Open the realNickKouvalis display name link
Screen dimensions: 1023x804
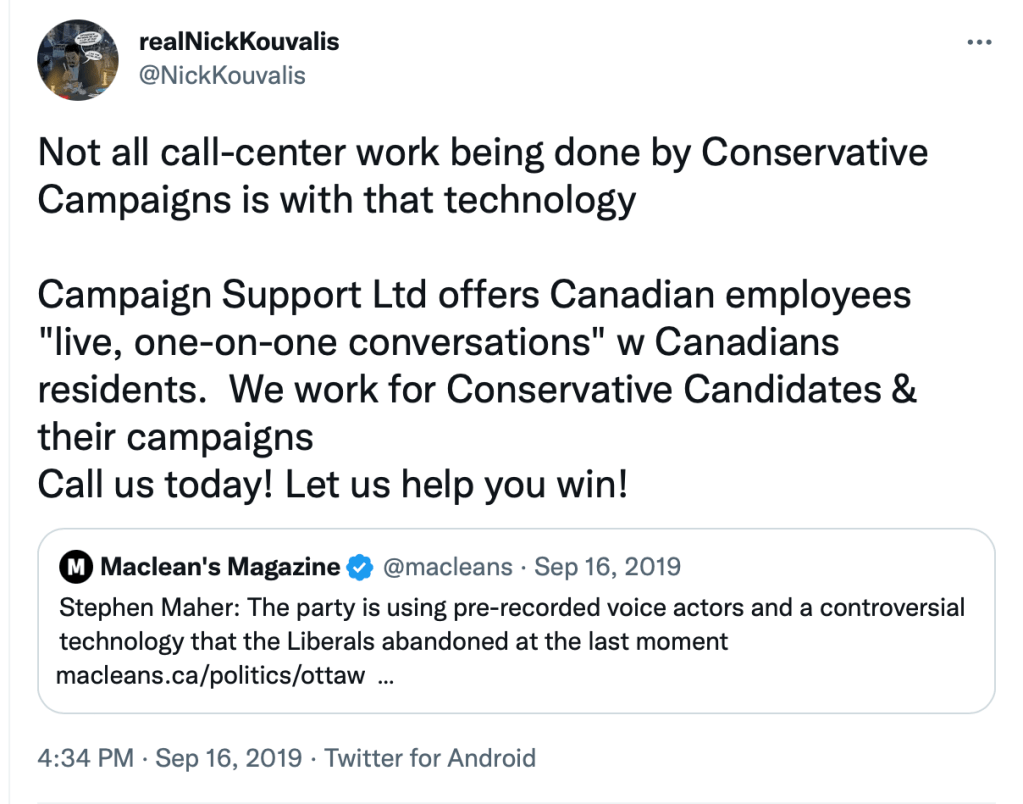click(x=241, y=42)
